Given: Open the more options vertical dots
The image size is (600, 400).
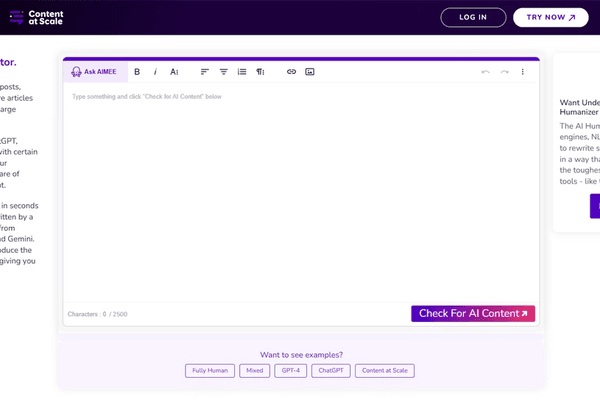Looking at the screenshot, I should 523,72.
